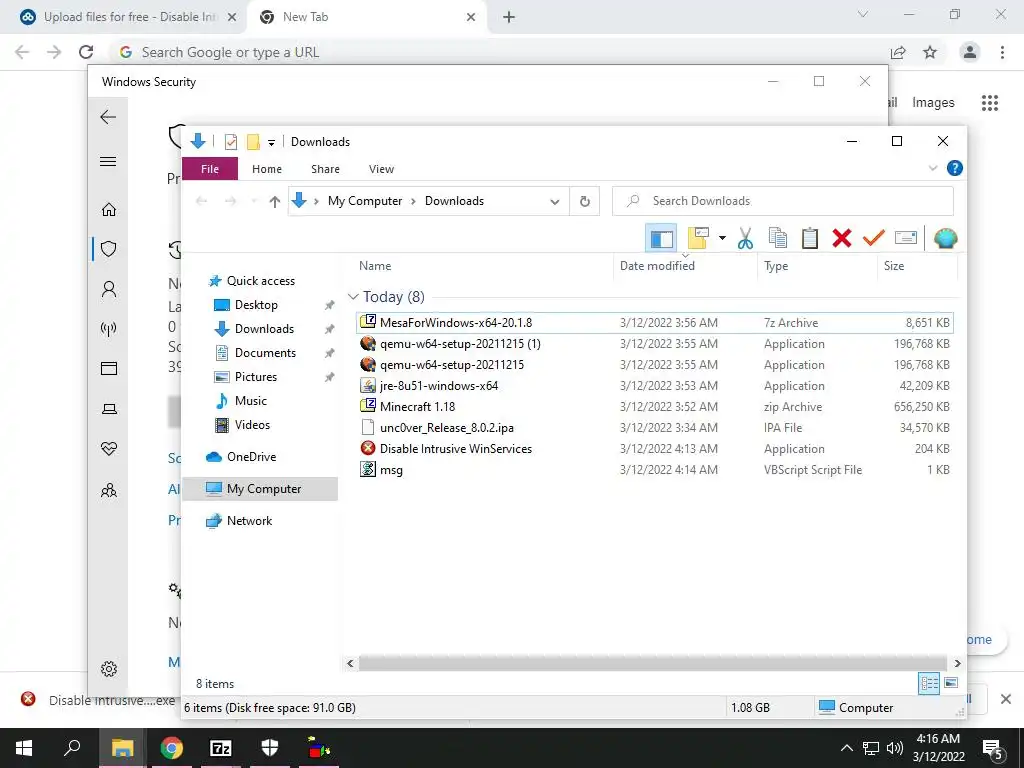Screen dimensions: 1024x768
Task: Click the new folder view icon in toolbar
Action: click(698, 238)
